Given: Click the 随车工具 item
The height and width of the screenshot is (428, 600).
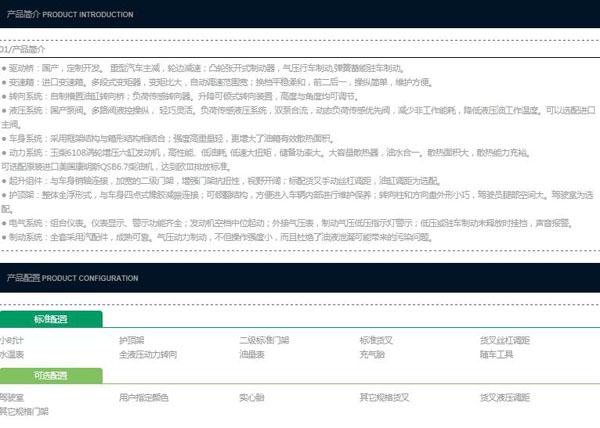Looking at the screenshot, I should (496, 354).
